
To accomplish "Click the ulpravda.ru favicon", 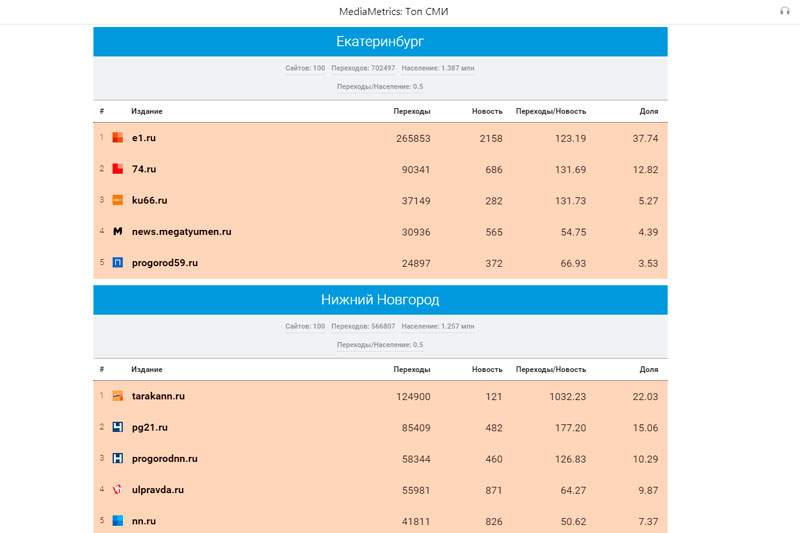I will [x=118, y=490].
